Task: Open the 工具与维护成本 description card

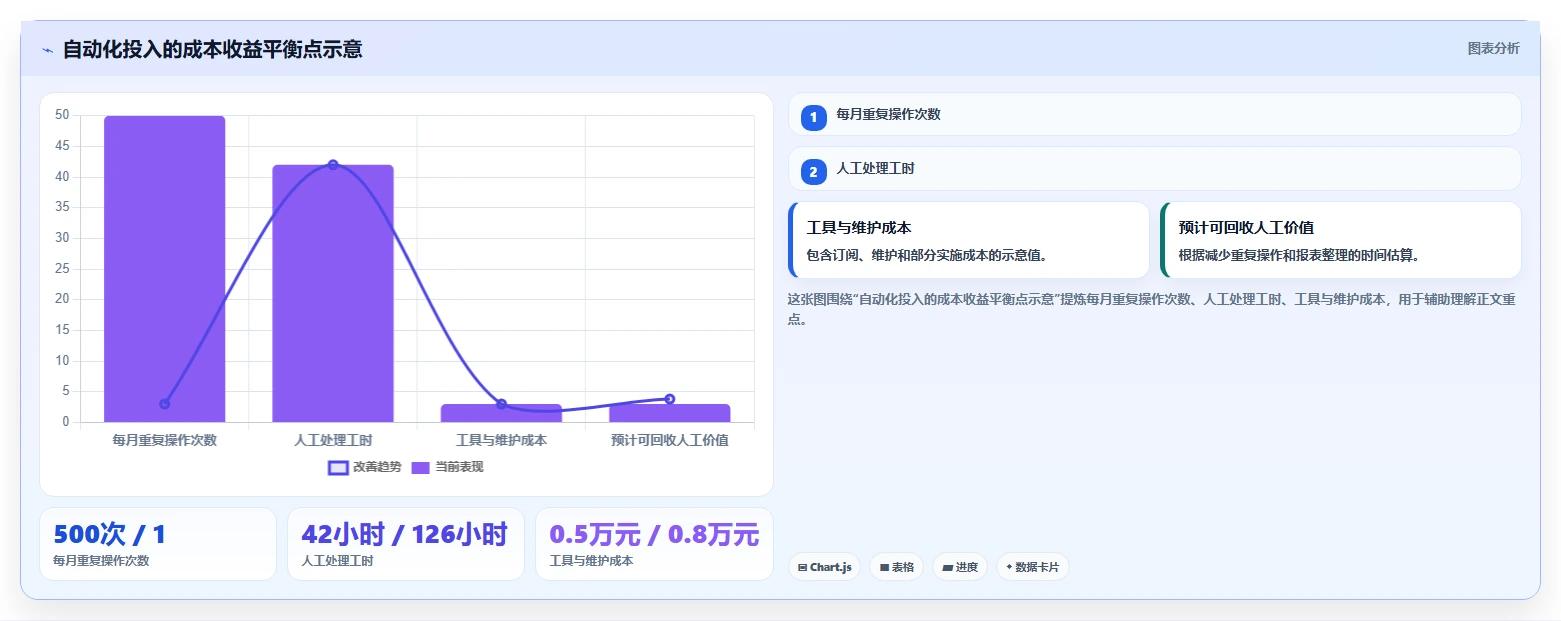Action: tap(969, 240)
